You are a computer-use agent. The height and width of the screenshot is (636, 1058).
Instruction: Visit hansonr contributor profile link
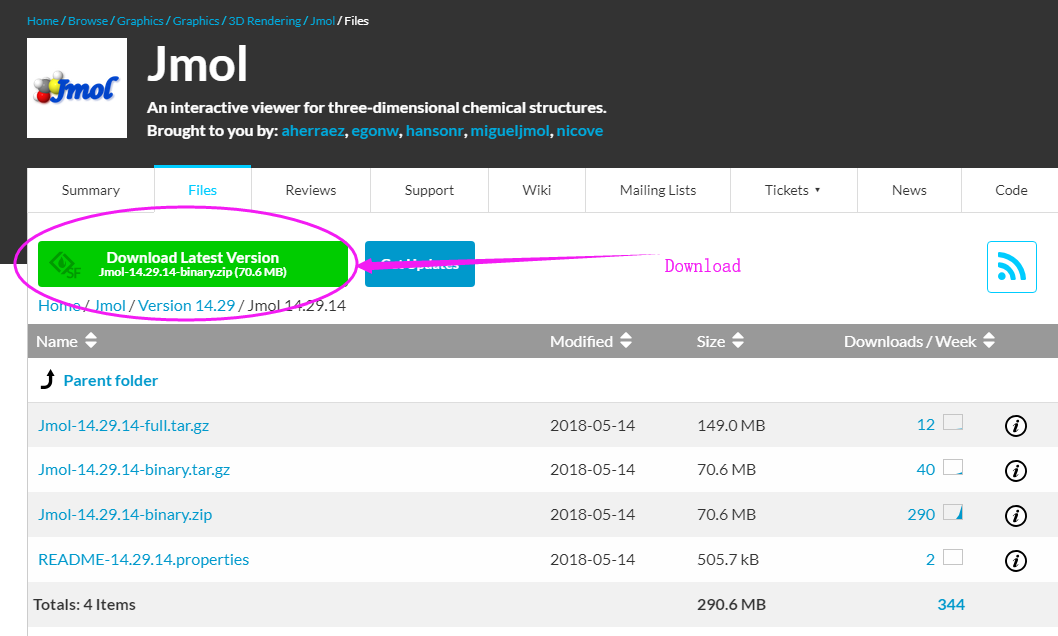[x=434, y=131]
